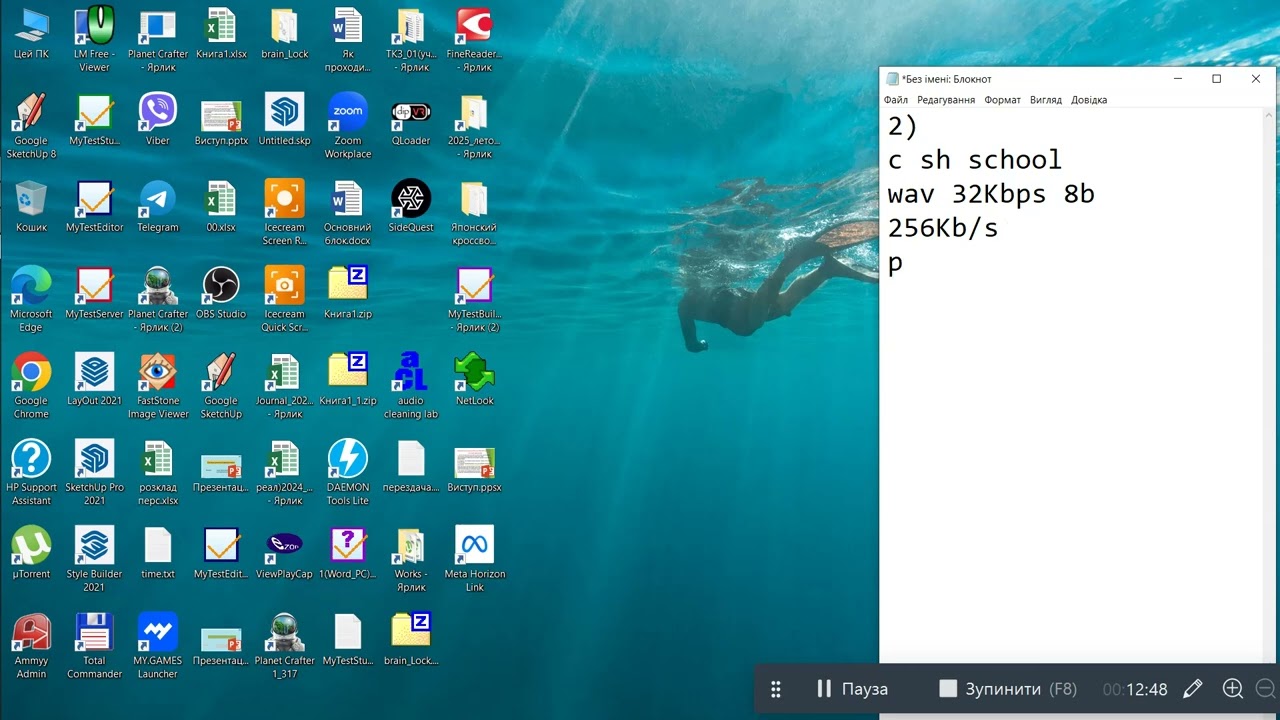Select the Книга1.xlsx file icon
This screenshot has height=720, width=1280.
pos(221,32)
